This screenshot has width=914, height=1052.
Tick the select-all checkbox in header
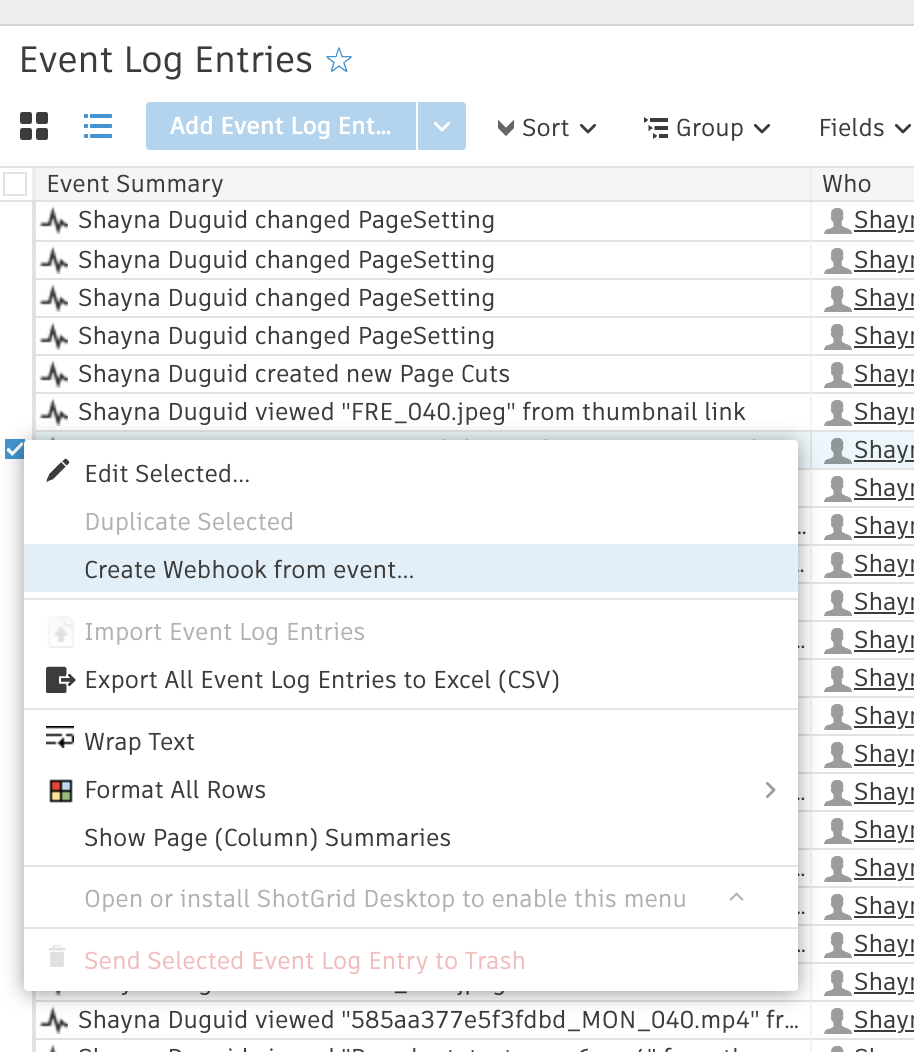[15, 184]
